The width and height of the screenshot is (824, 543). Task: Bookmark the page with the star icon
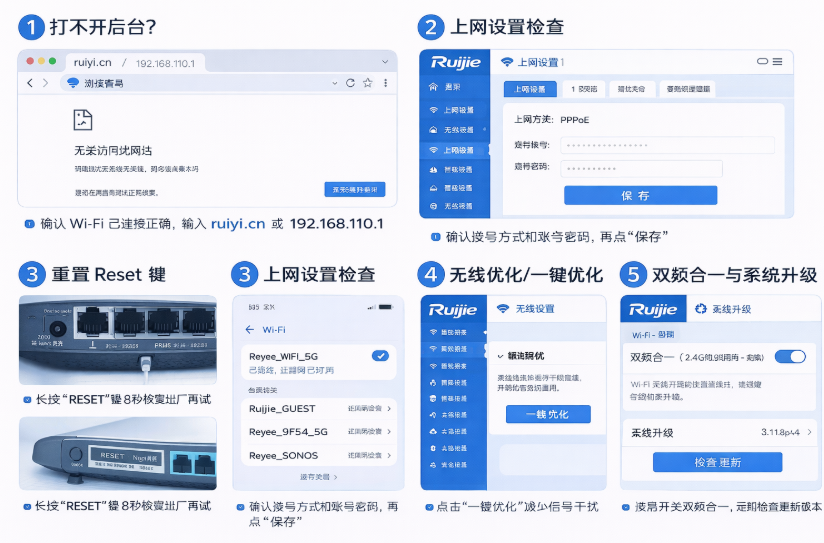(x=367, y=83)
